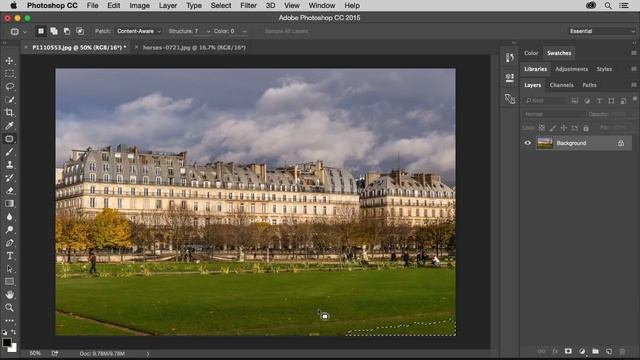Toggle shape layer filter in Layers panel

pyautogui.click(x=611, y=101)
